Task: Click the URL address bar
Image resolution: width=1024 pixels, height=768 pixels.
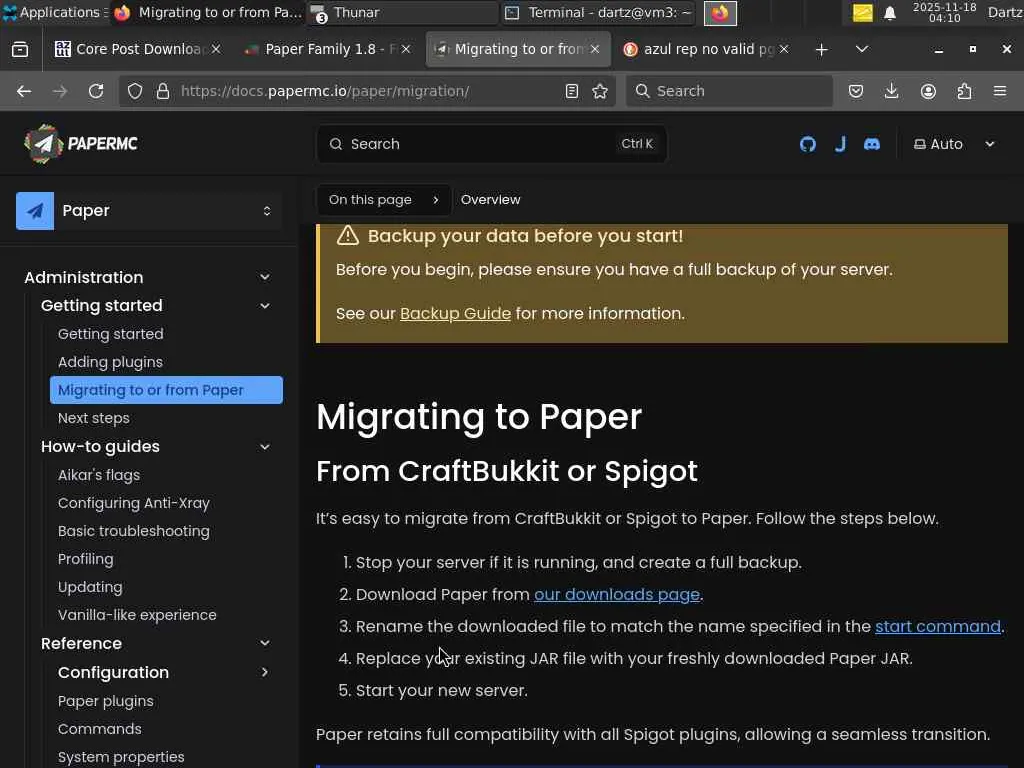Action: point(366,91)
